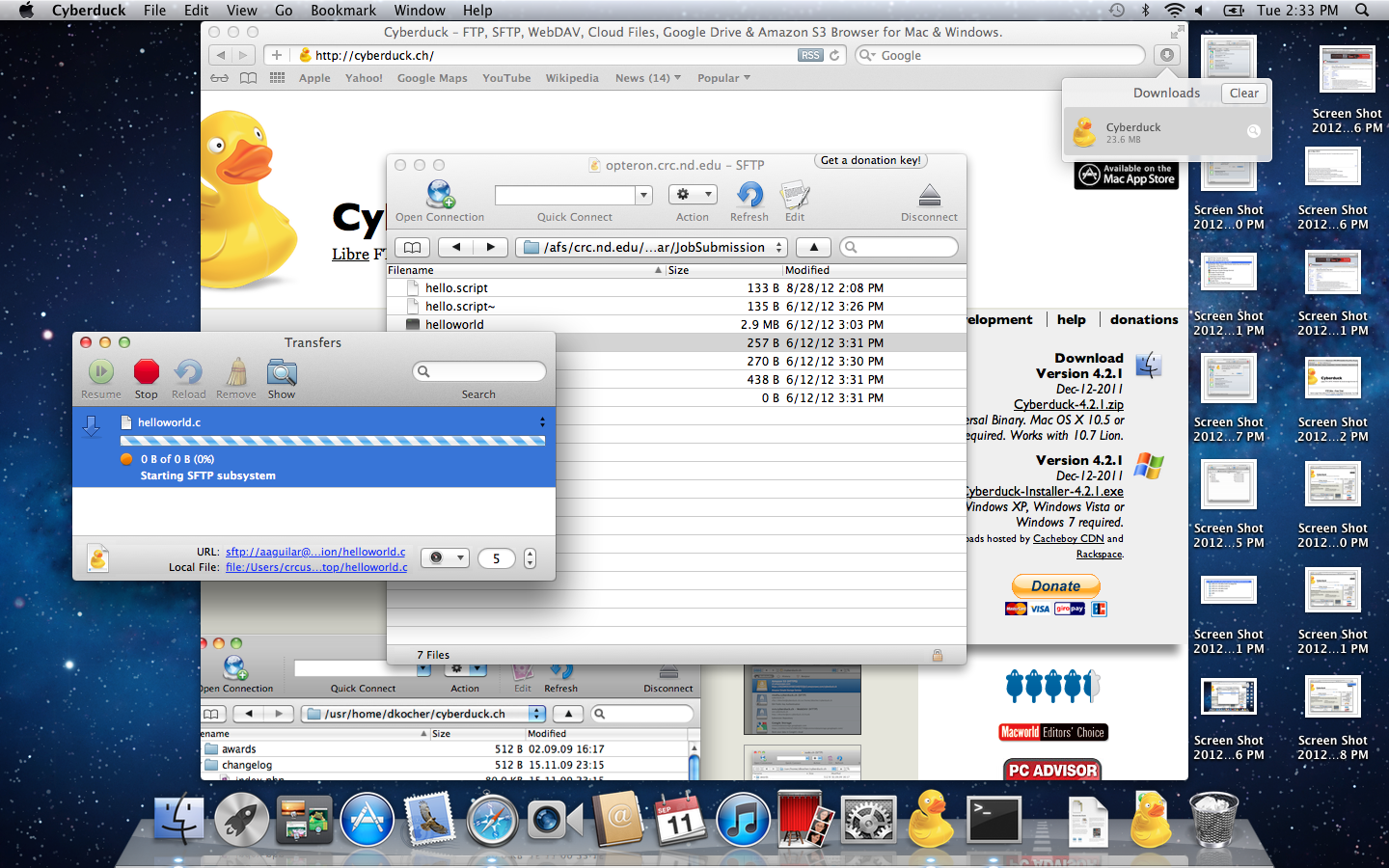1389x868 pixels.
Task: Click the Remove broom icon in Transfers
Action: coord(236,372)
